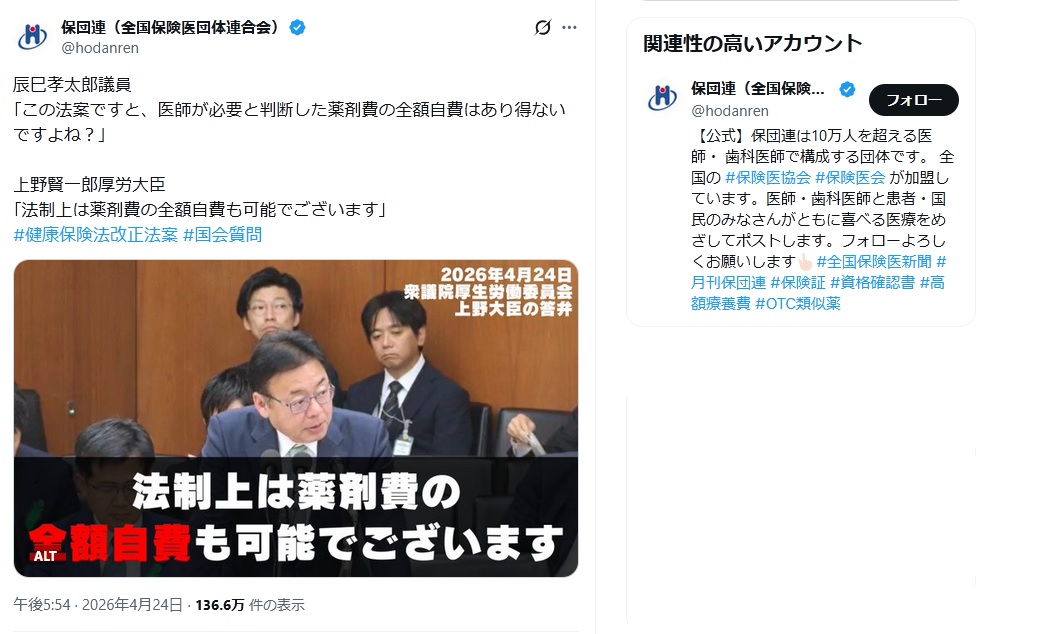The height and width of the screenshot is (634, 1041).
Task: Open the #健康保険法改正法案 hashtag
Action: (x=96, y=234)
